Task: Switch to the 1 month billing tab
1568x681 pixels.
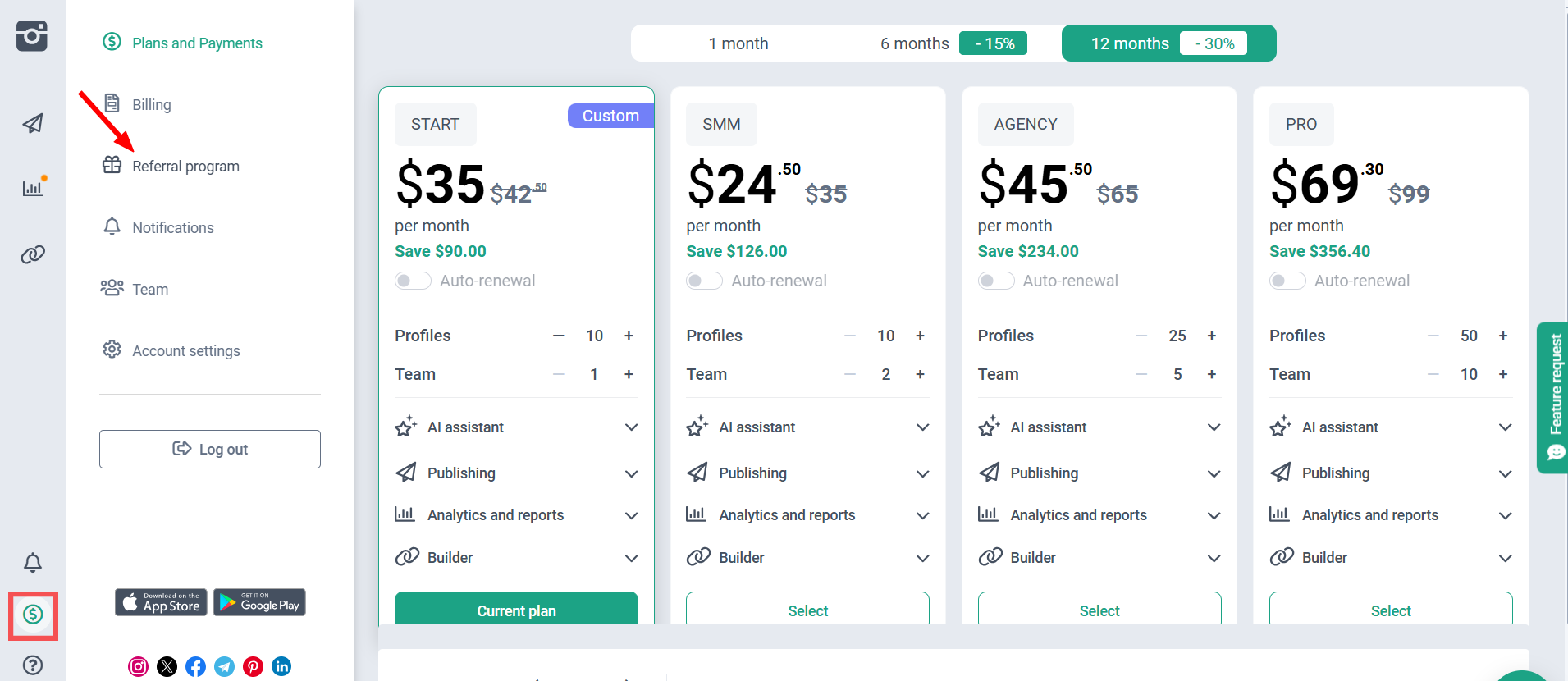Action: point(738,43)
